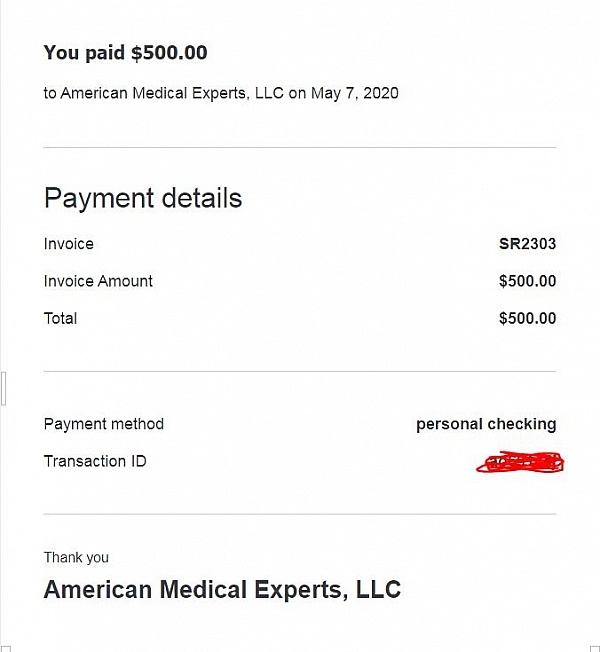Click the Total amount $500.00
The width and height of the screenshot is (600, 652).
click(527, 319)
